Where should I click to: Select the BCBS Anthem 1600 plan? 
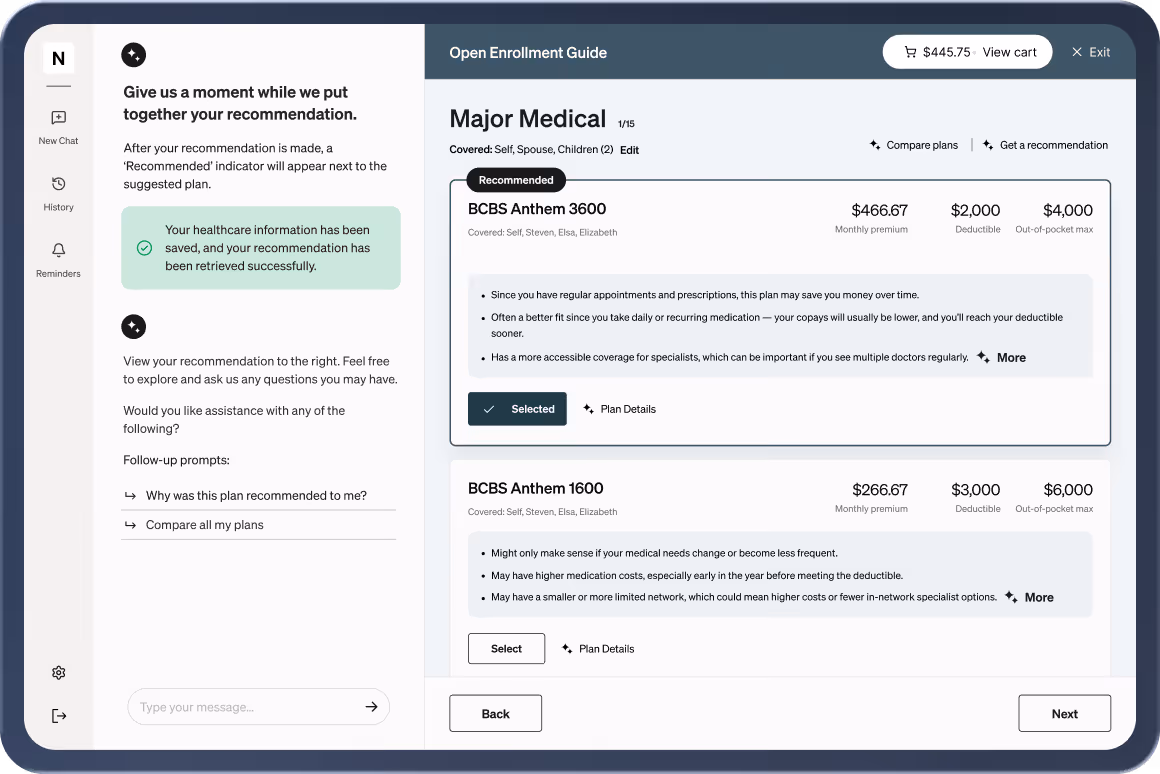(506, 648)
